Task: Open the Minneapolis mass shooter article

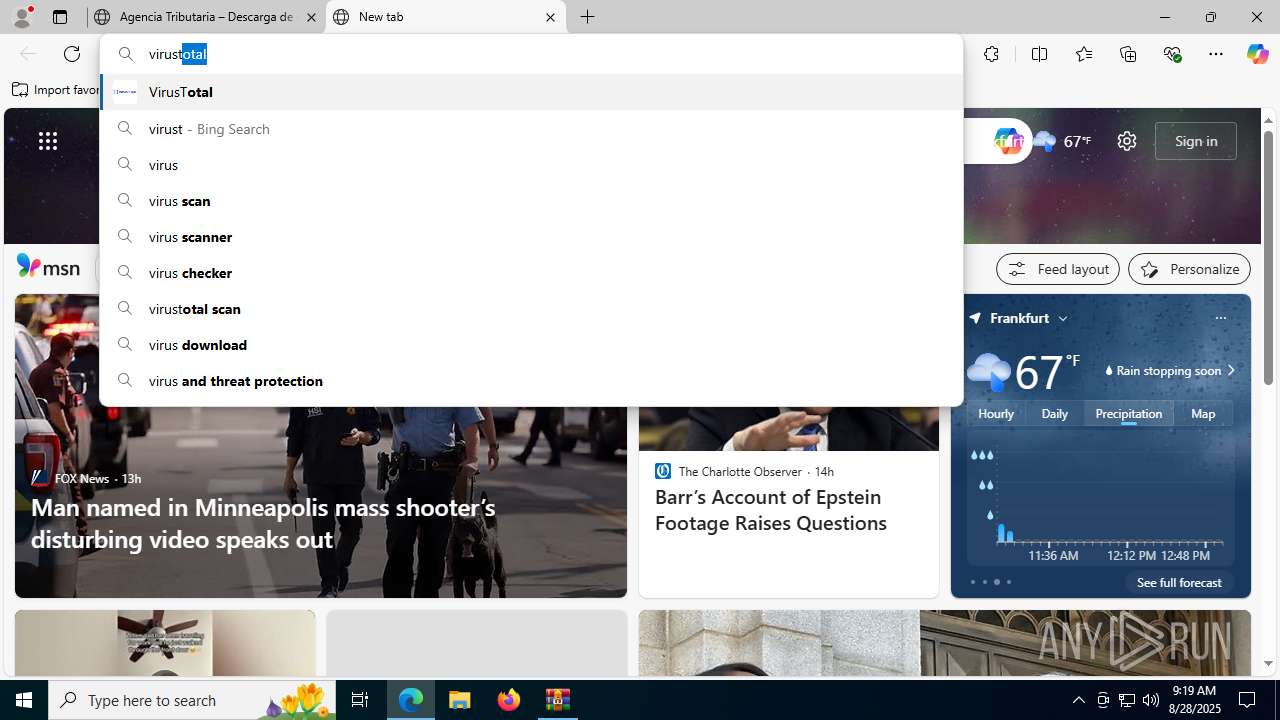Action: click(x=263, y=523)
